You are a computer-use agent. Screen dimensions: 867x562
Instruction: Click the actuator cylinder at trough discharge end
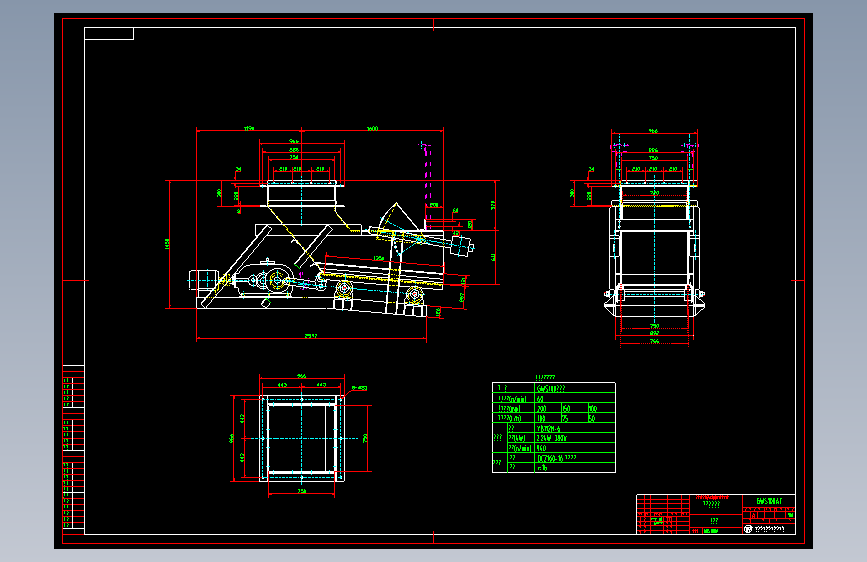(x=462, y=246)
